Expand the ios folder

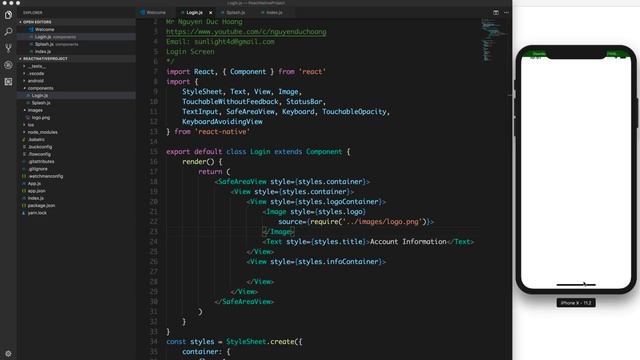(31, 125)
